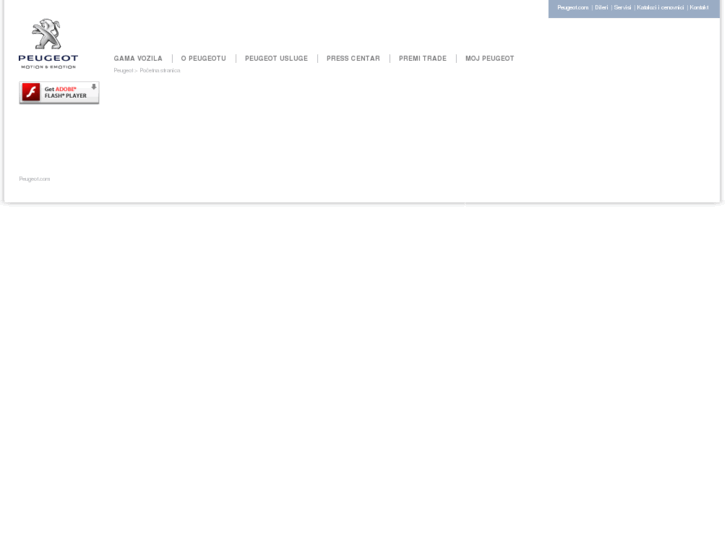Viewport: 727px width, 545px height.
Task: Click Peugeot.com link in top bar
Action: (573, 7)
